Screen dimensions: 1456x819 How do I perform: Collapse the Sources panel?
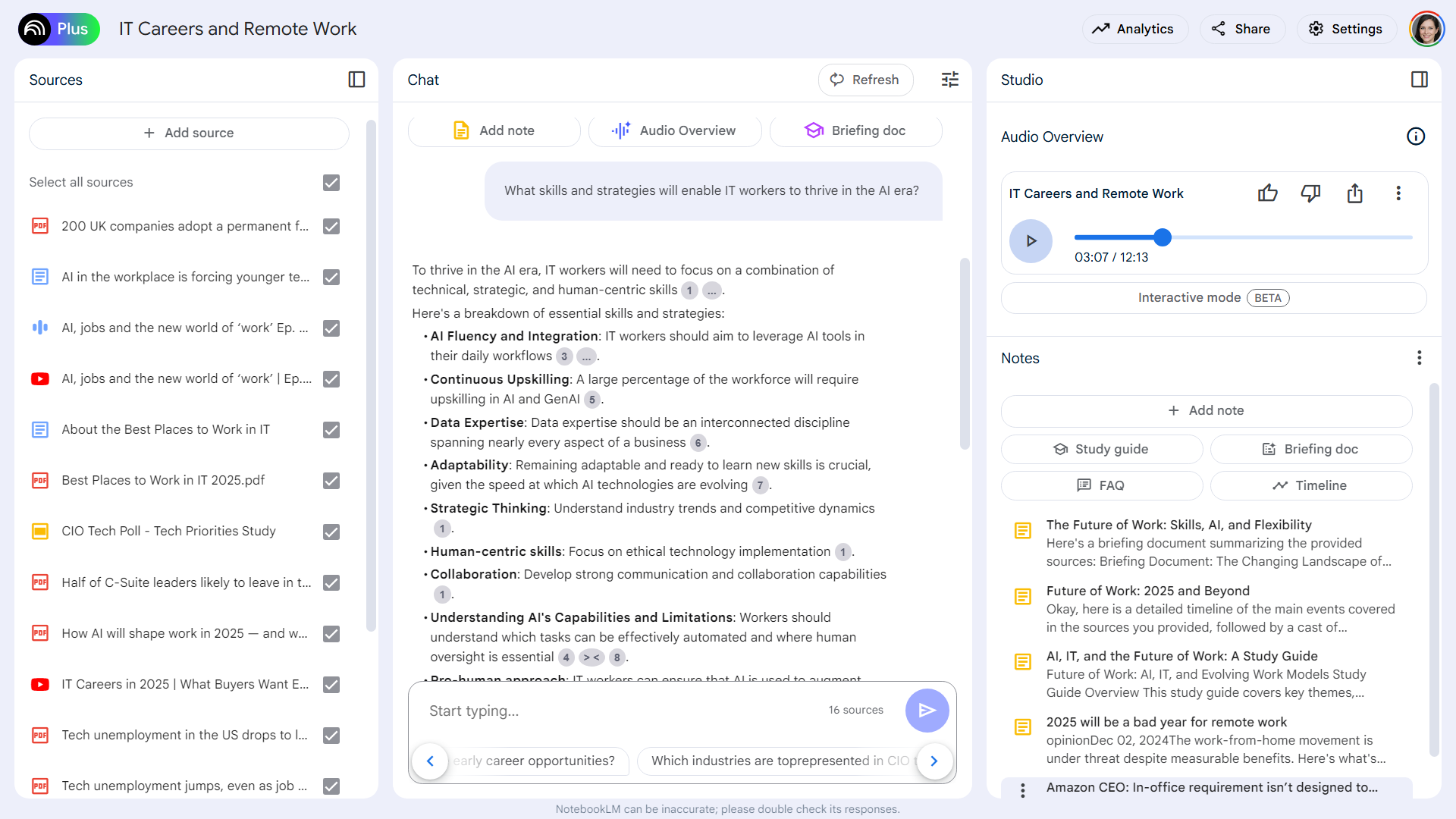pyautogui.click(x=356, y=80)
